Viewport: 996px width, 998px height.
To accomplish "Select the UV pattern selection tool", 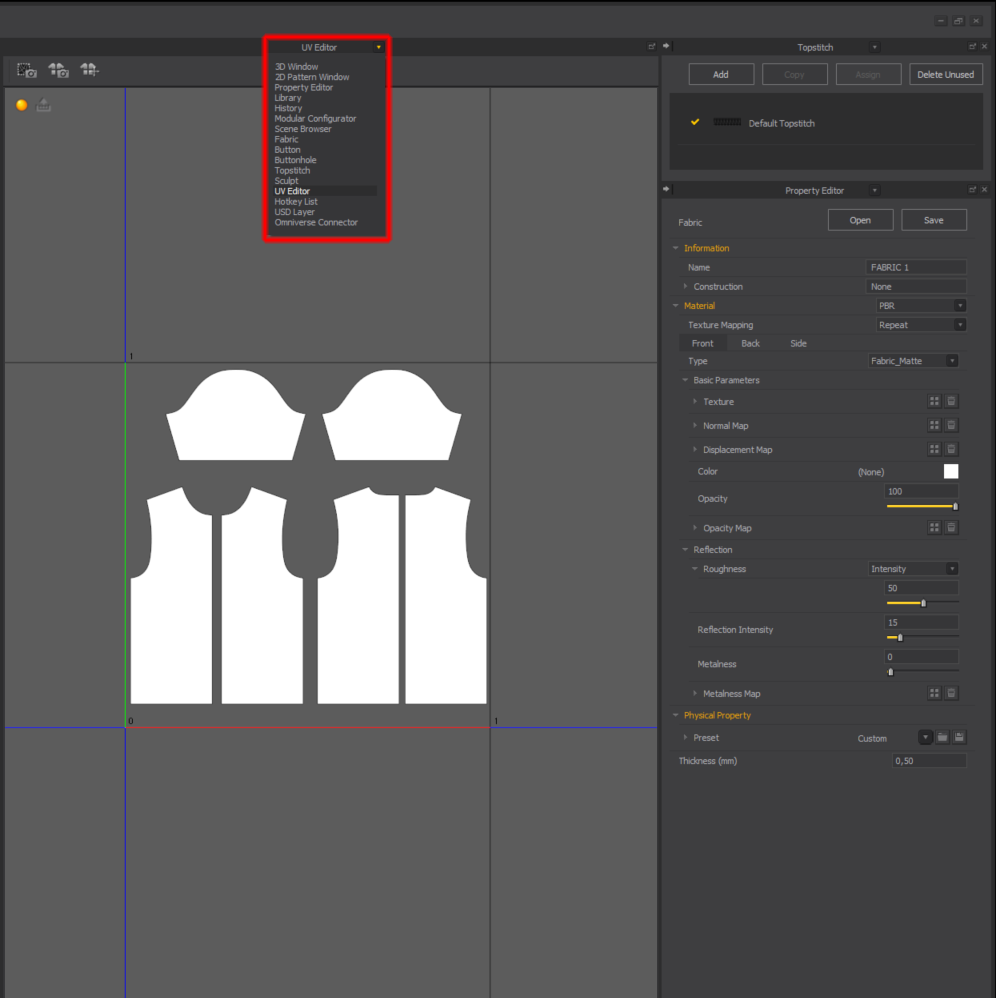I will [25, 70].
